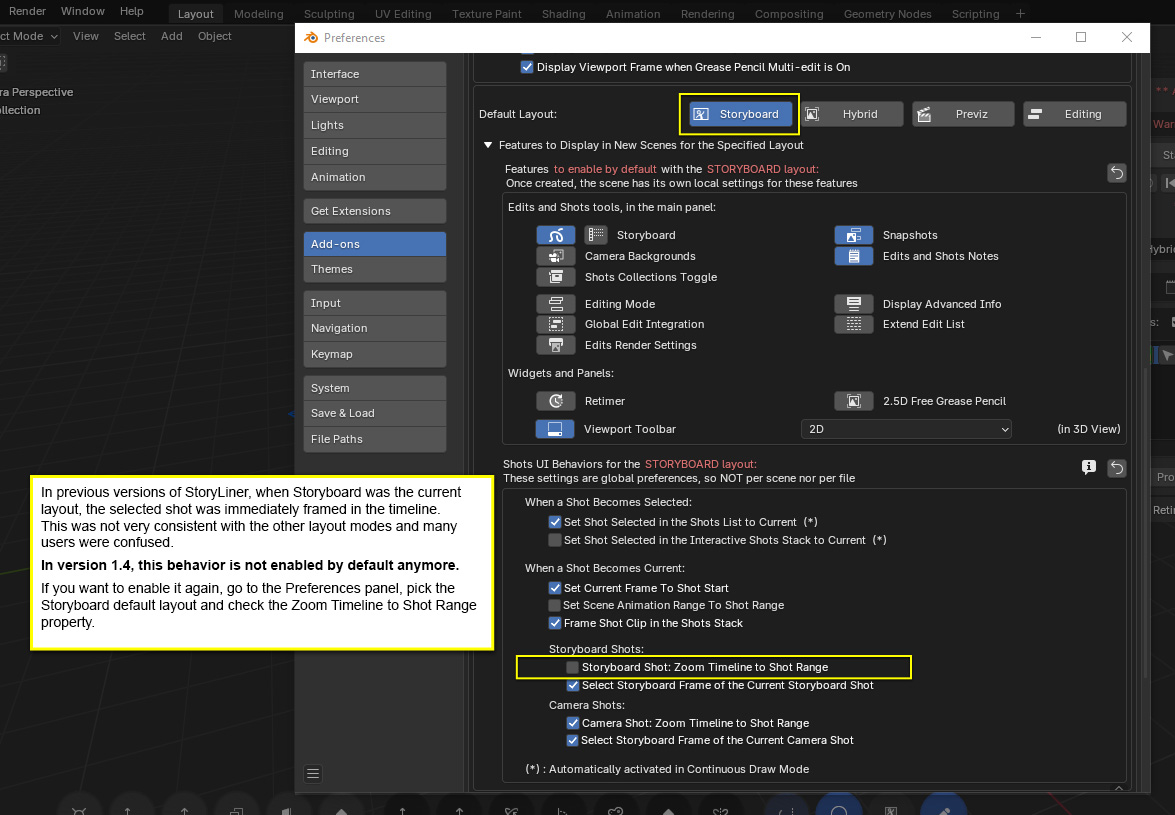
Task: Click the grid icon left of the Storyboard feature label
Action: [596, 235]
